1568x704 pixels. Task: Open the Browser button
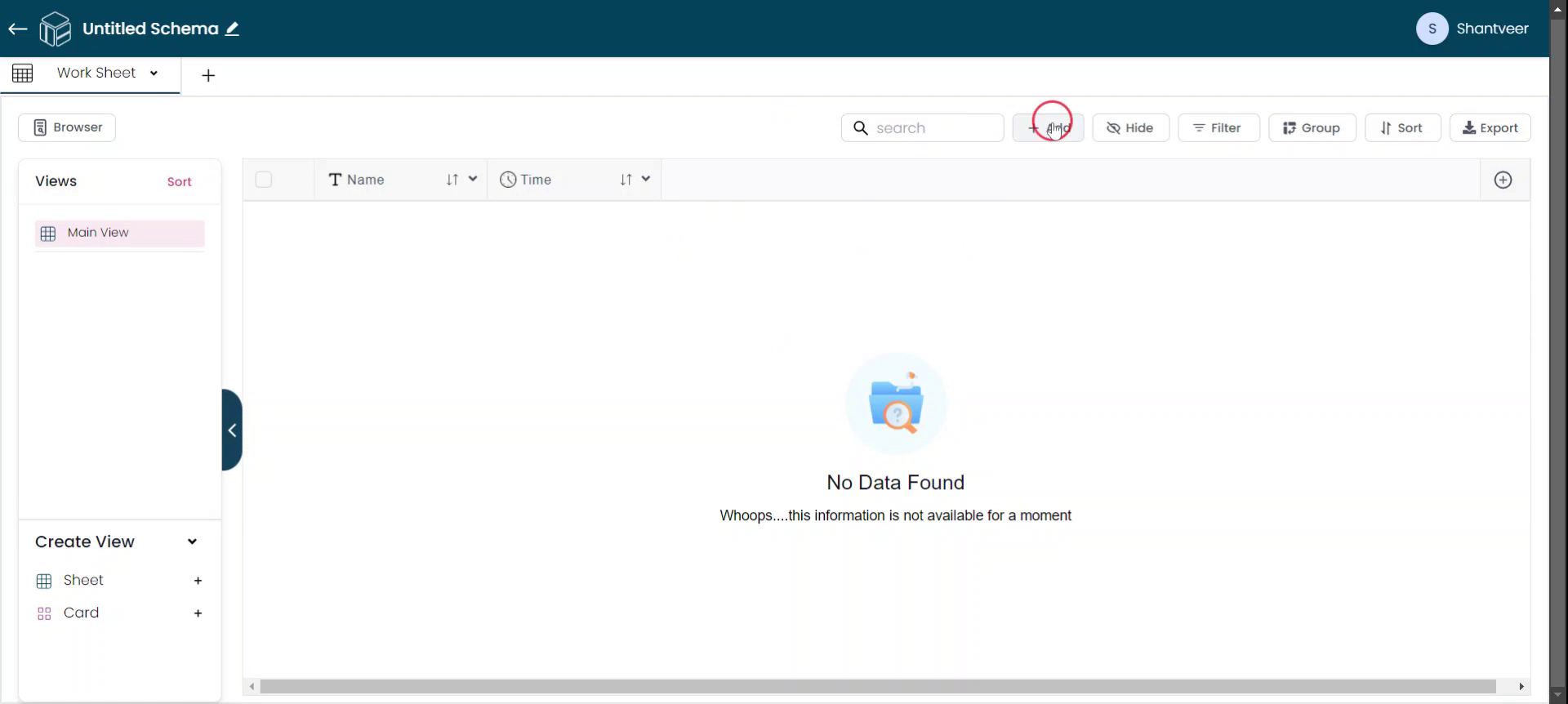pos(67,127)
